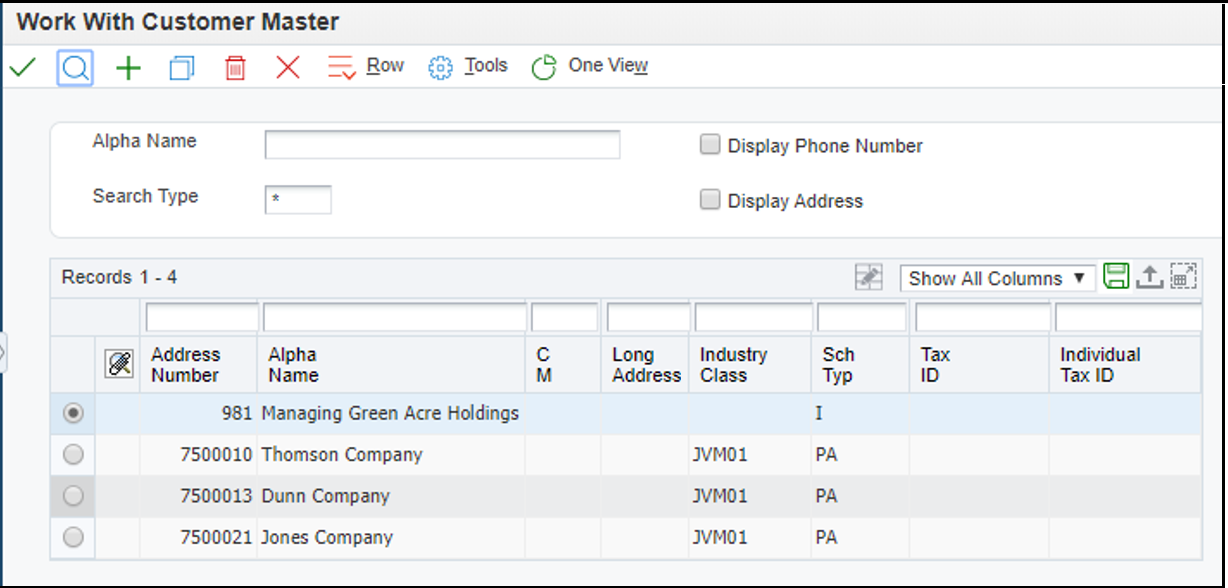Click inside the Alpha Name input field
Viewport: 1228px width, 588px height.
(443, 144)
